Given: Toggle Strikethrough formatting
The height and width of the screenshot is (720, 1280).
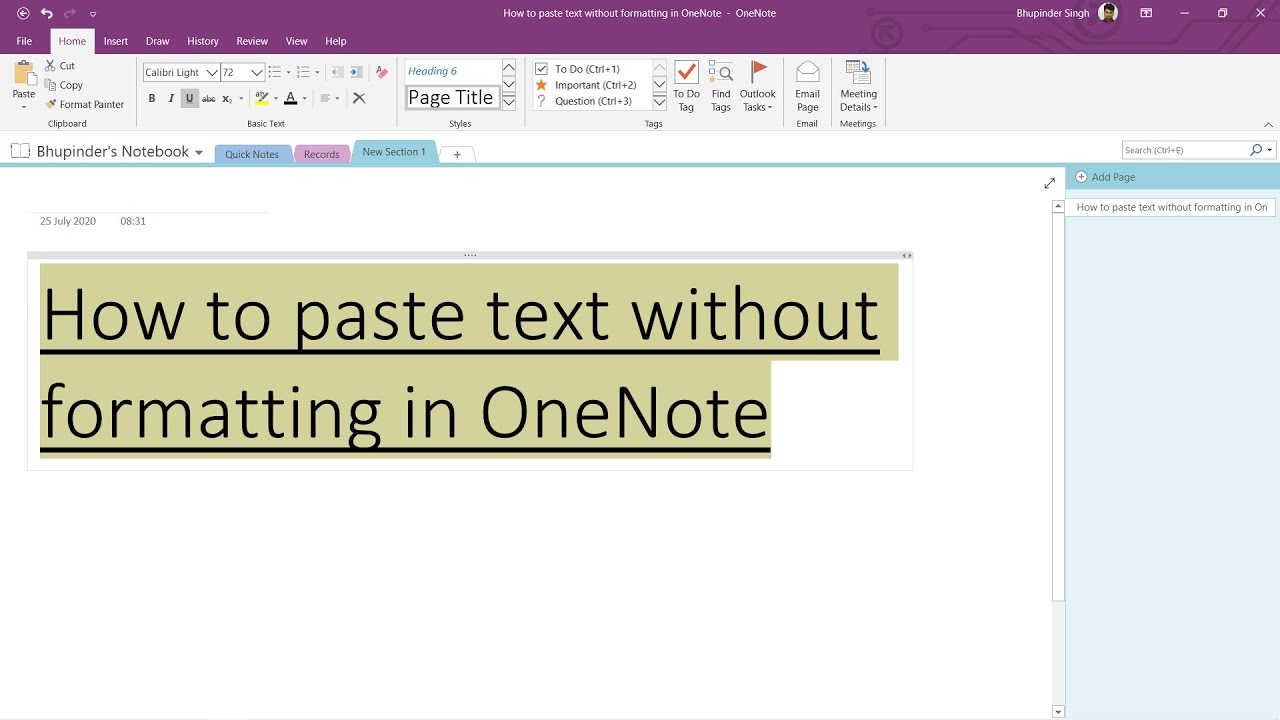Looking at the screenshot, I should point(209,98).
